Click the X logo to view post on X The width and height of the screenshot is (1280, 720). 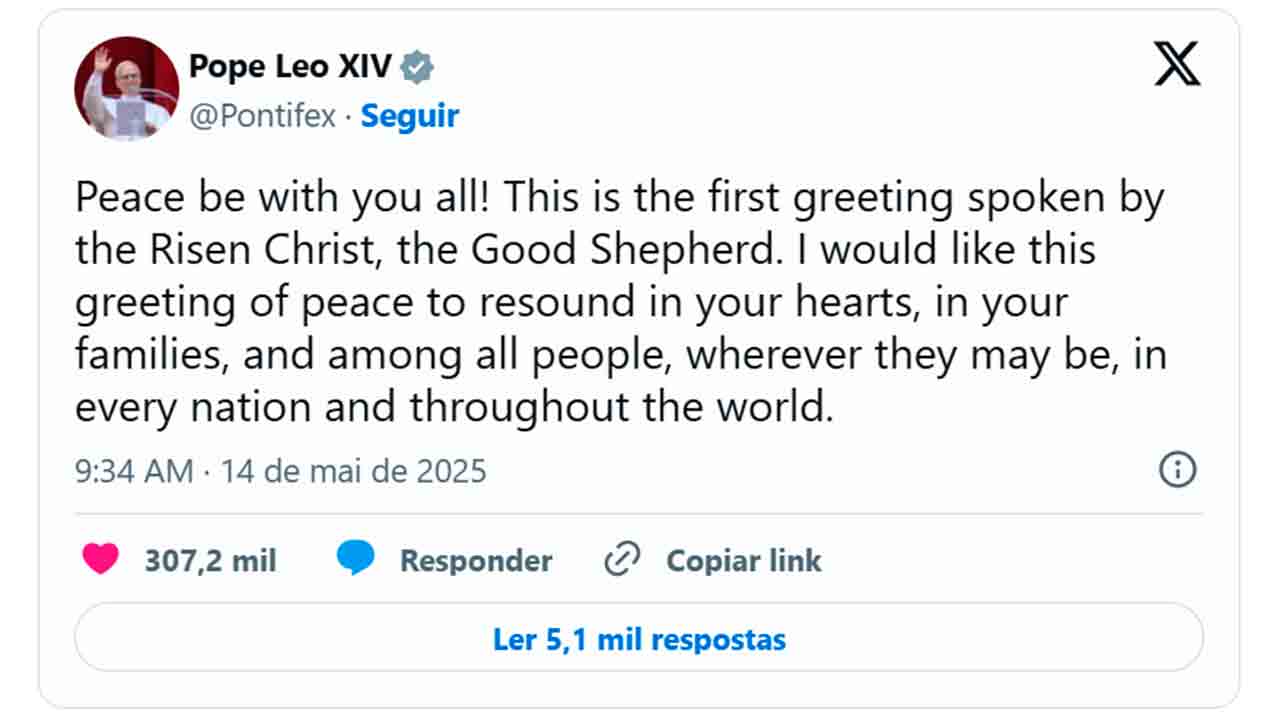click(x=1176, y=62)
